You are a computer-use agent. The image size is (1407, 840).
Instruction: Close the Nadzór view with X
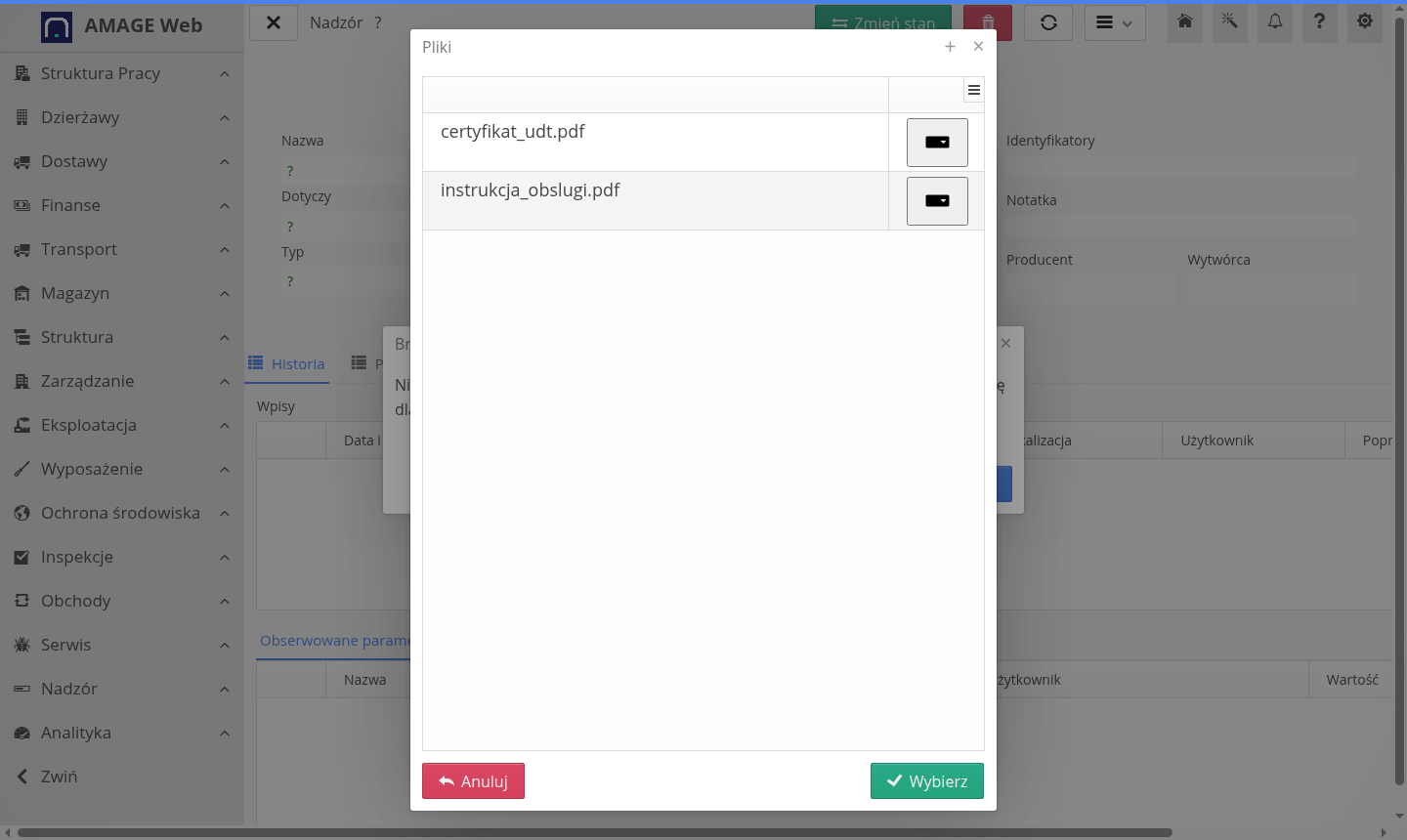274,22
